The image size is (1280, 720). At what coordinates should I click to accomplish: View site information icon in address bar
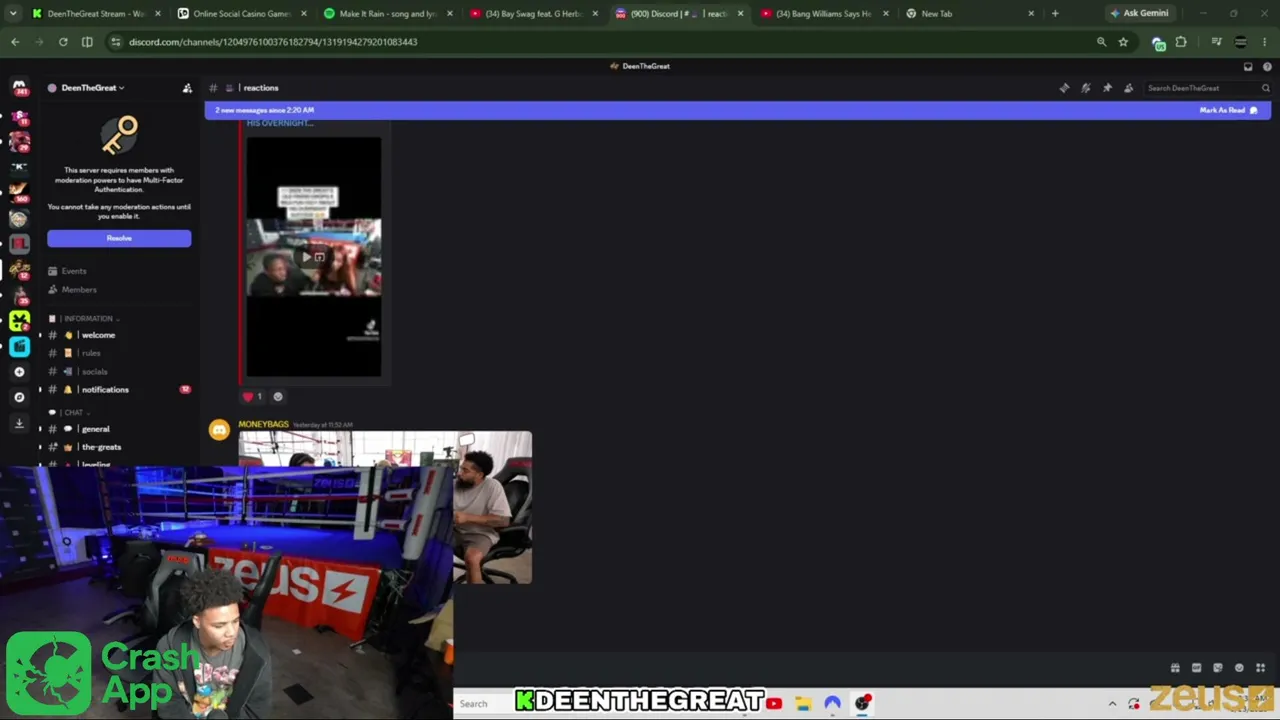(x=116, y=42)
